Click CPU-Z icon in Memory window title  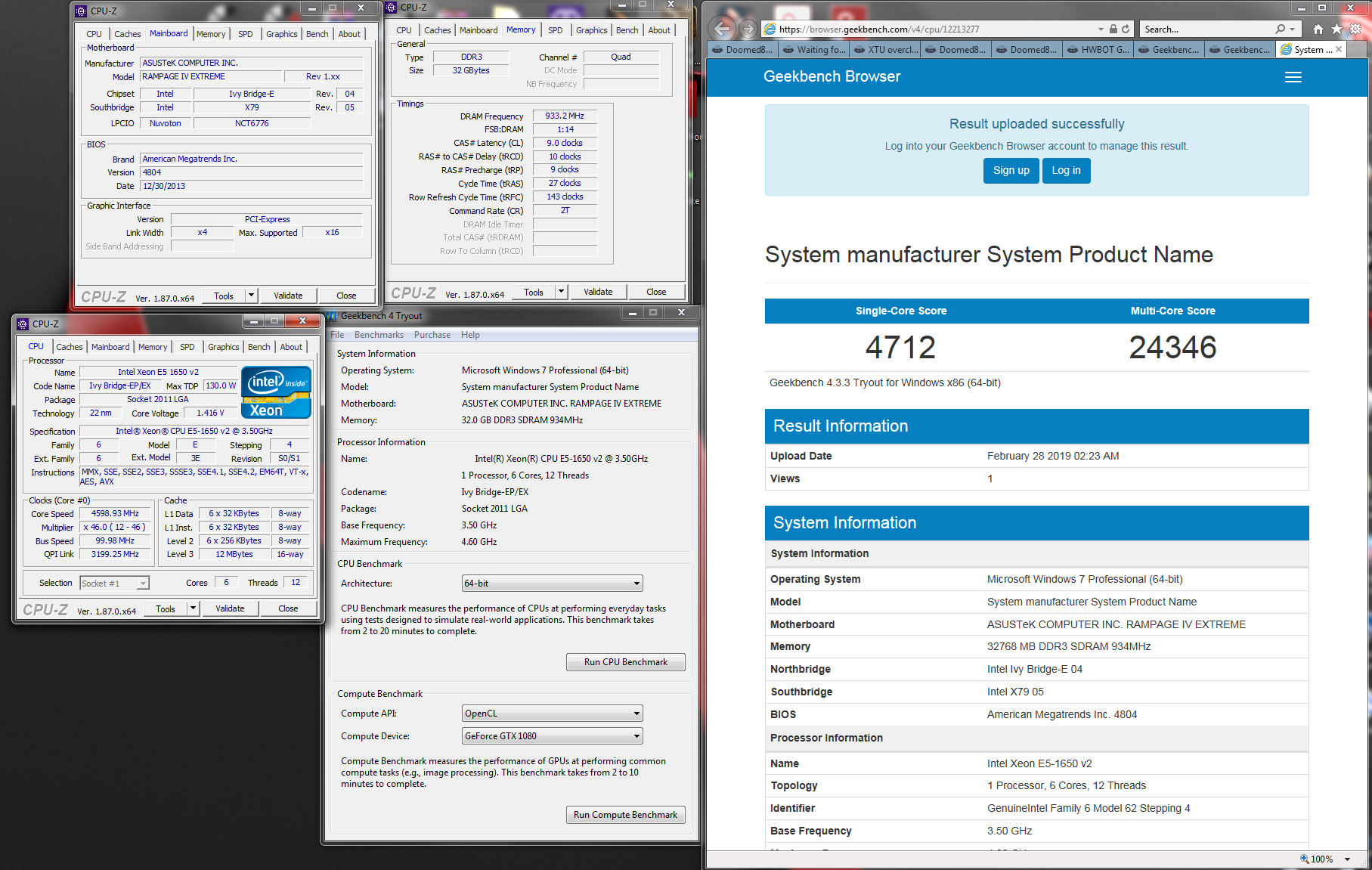tap(392, 8)
